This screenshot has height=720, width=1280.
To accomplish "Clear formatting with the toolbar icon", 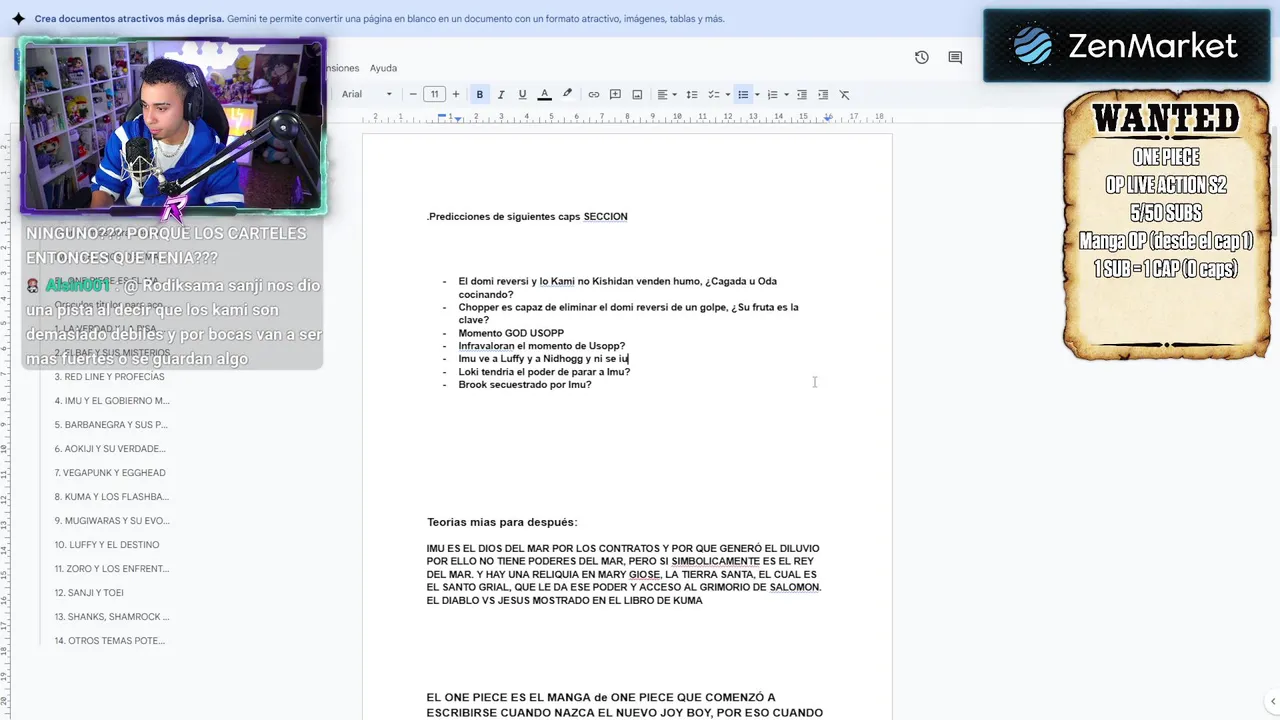I will [844, 94].
